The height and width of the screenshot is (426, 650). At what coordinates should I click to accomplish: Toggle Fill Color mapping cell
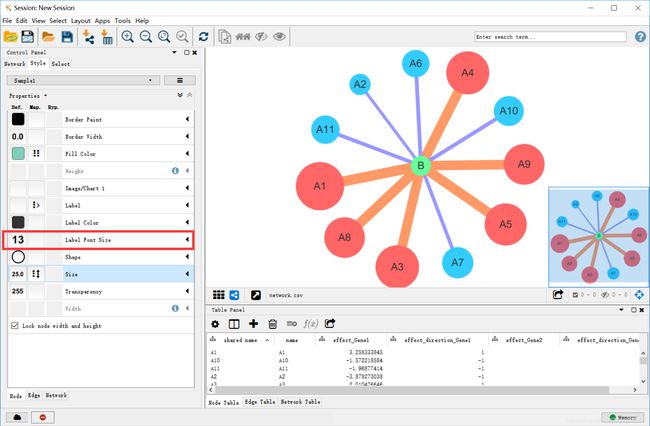click(36, 154)
